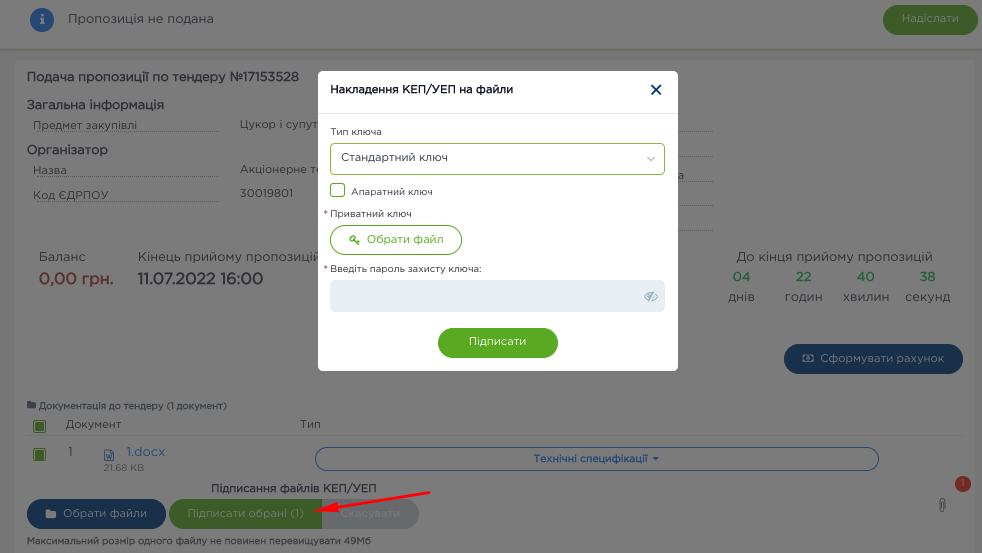The image size is (982, 553).
Task: Enable the Апаратний ключ checkbox
Action: (x=338, y=190)
